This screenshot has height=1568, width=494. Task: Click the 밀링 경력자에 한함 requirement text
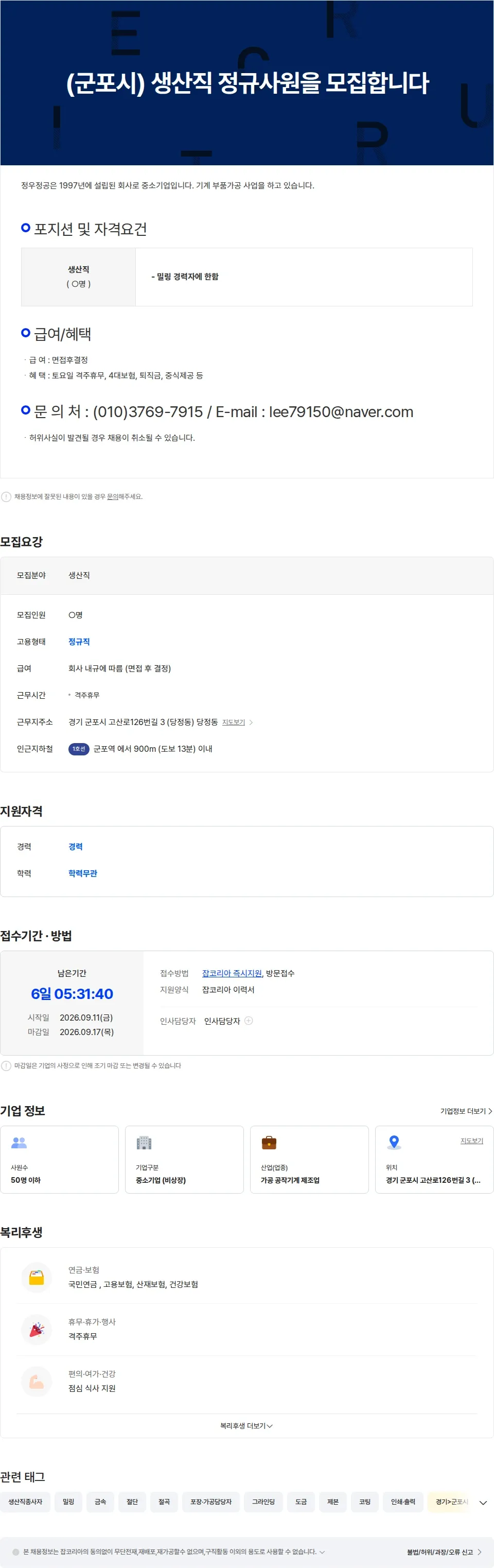(185, 277)
